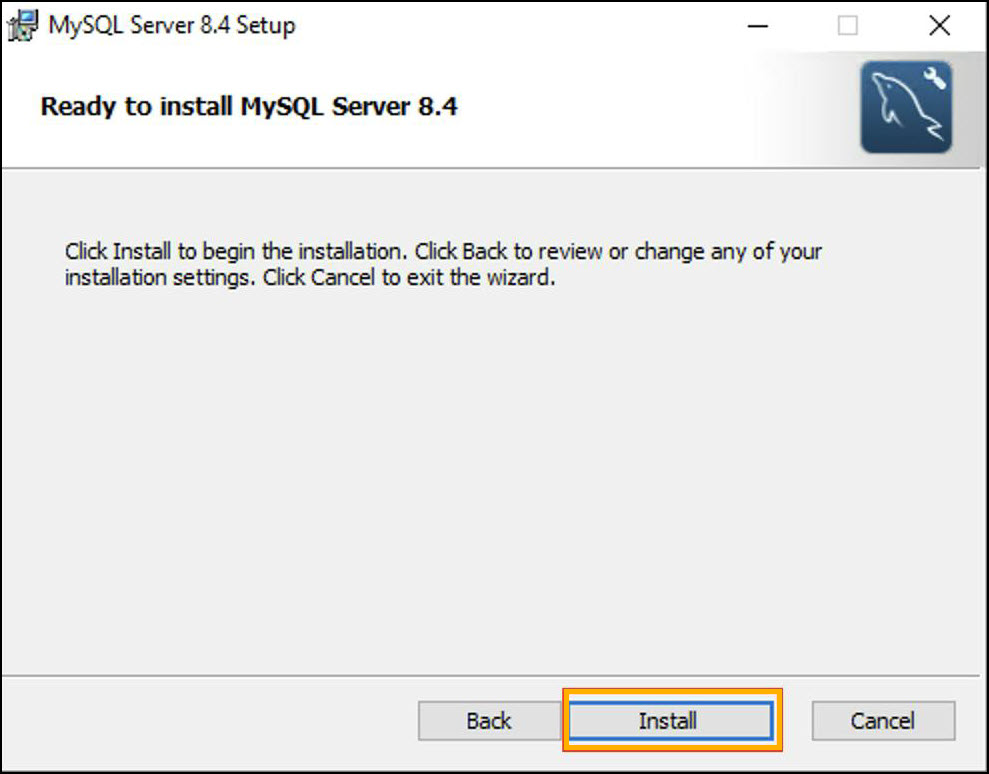Screen dimensions: 989x774
Task: Close the MySQL Server Setup window
Action: (939, 27)
